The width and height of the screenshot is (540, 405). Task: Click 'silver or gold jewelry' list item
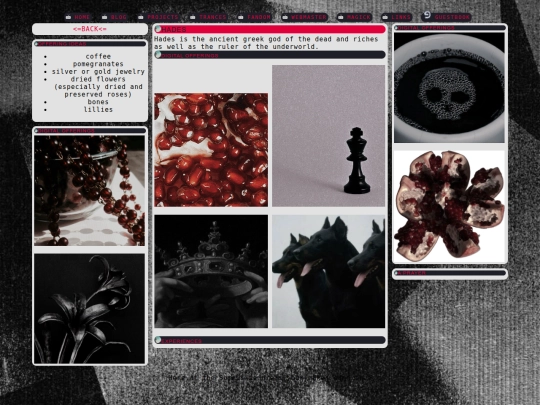tap(98, 71)
